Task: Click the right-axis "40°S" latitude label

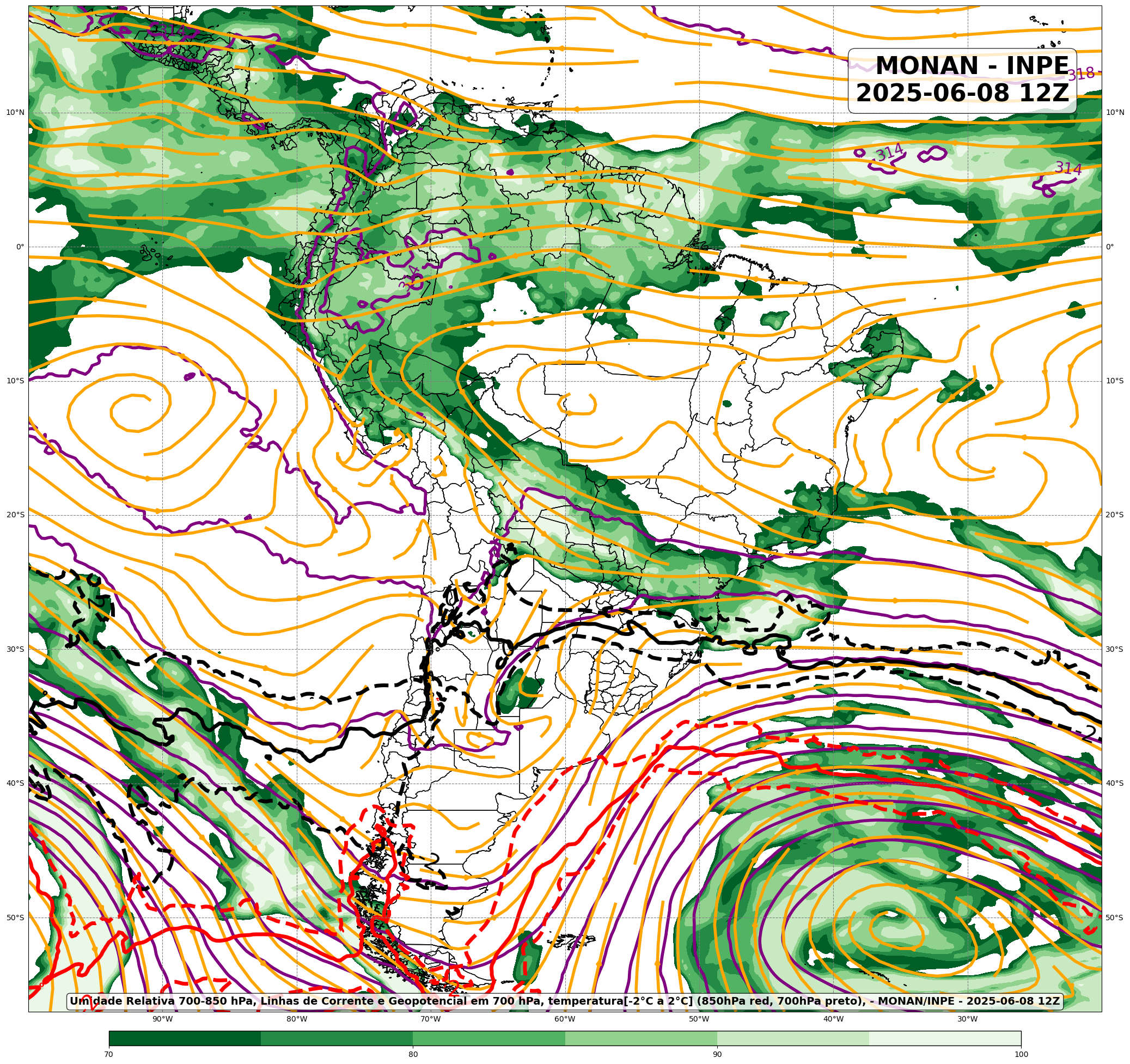Action: (x=1115, y=783)
